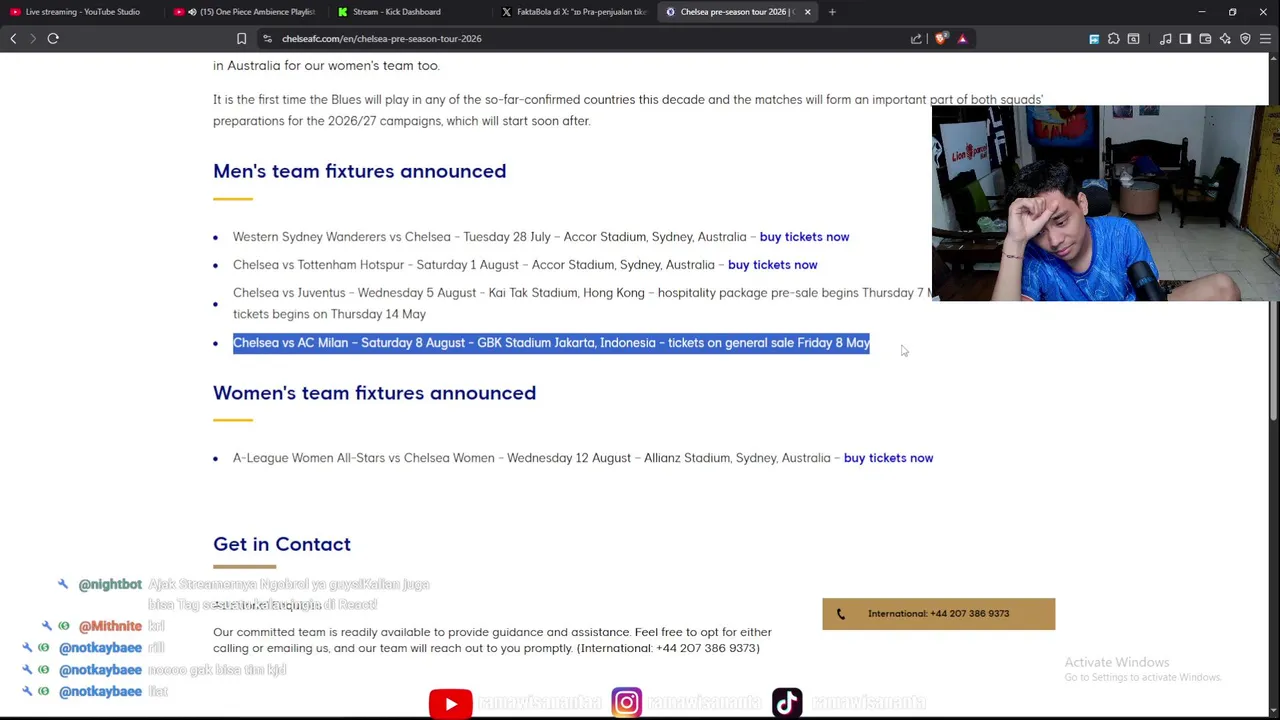Open the Brave Shields lion icon
The image size is (1280, 720).
point(941,39)
